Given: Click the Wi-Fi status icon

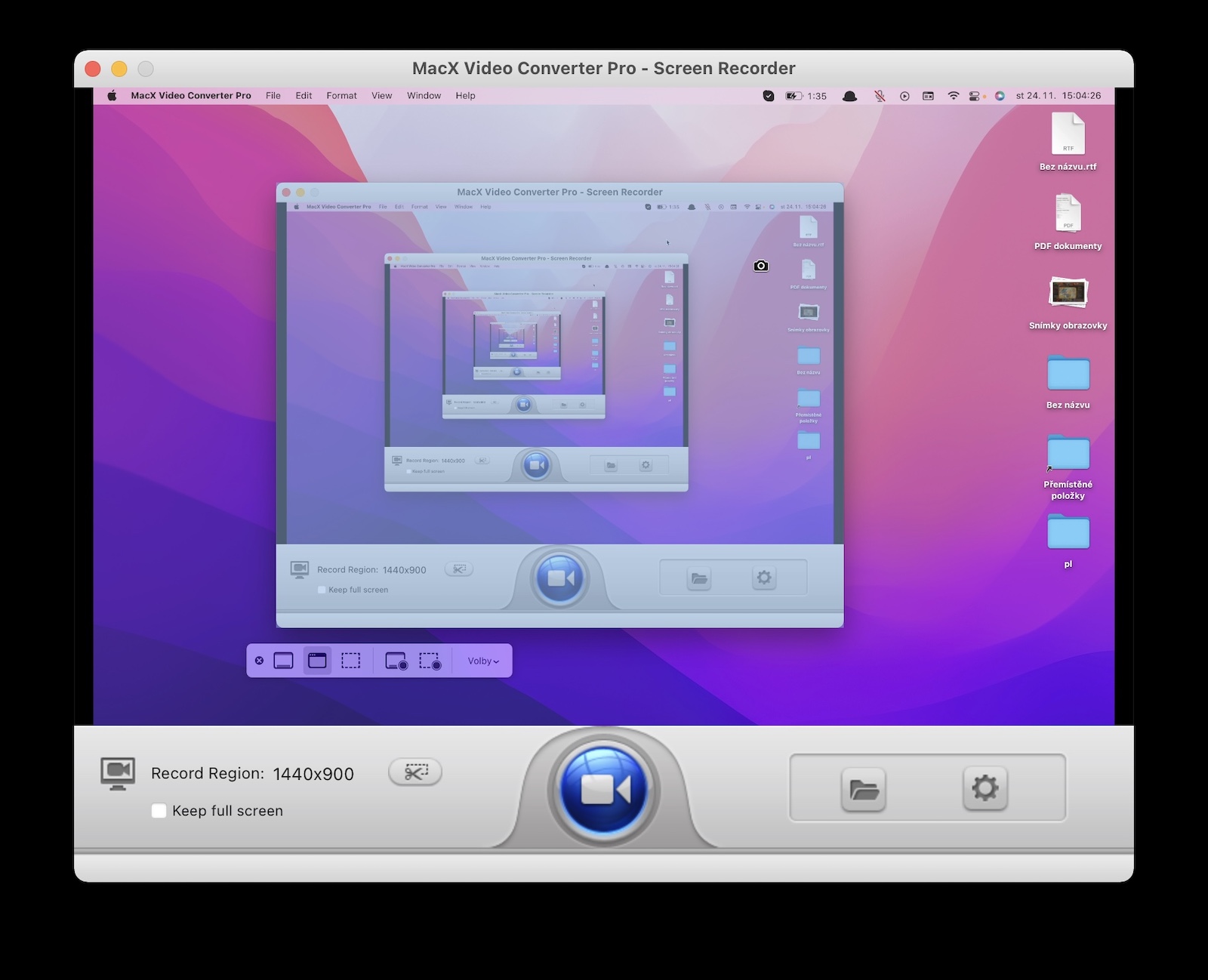Looking at the screenshot, I should 954,96.
